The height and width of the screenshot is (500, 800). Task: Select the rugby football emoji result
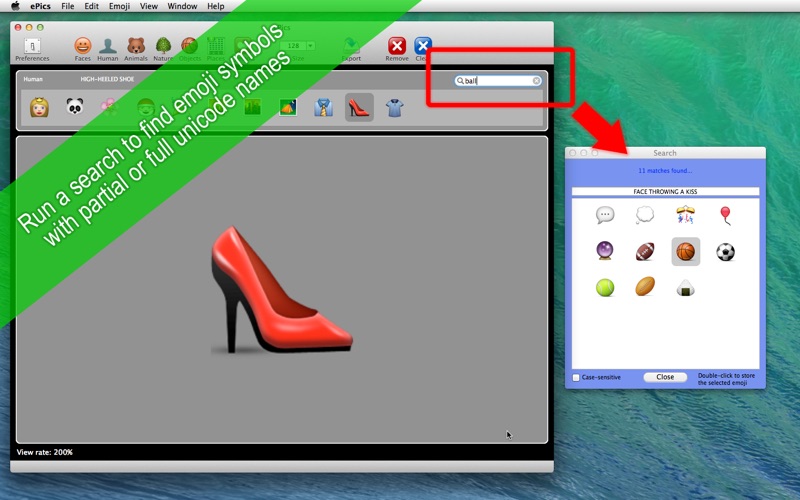645,287
